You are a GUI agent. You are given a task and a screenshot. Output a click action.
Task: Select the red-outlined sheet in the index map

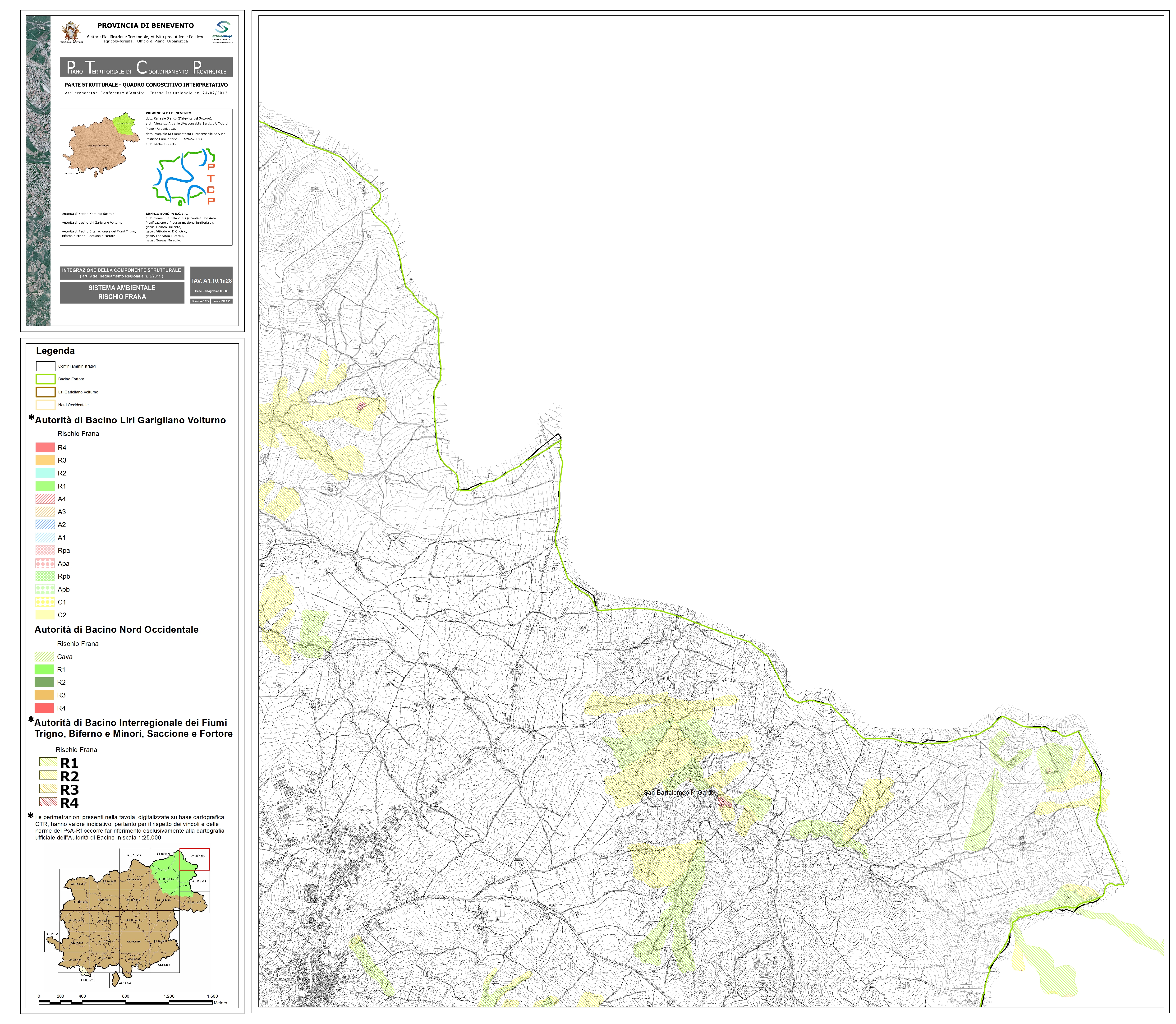coord(195,859)
